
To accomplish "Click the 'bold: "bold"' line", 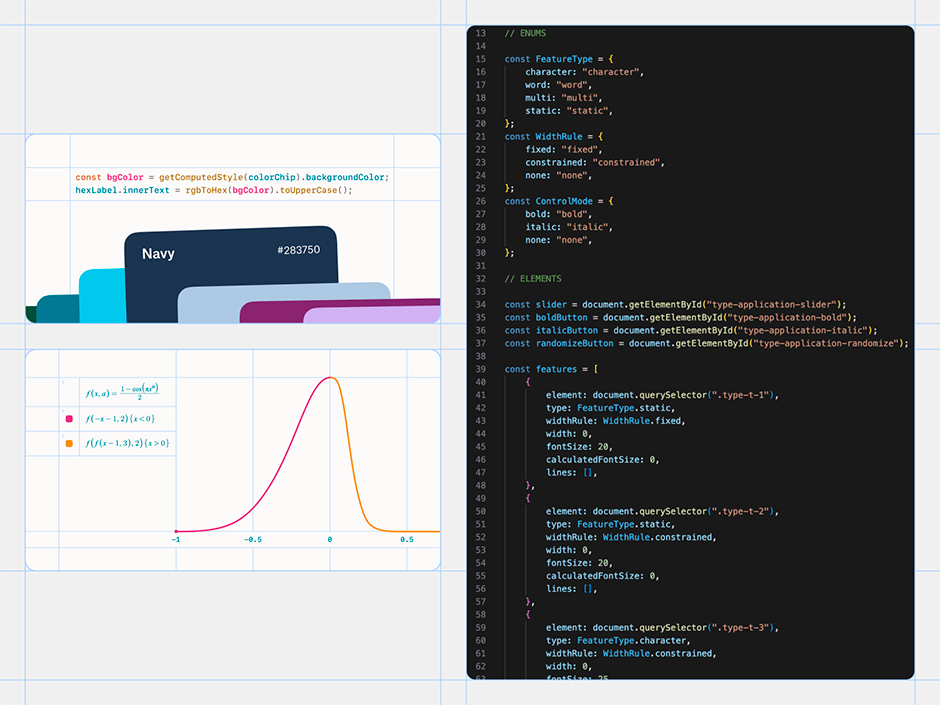I will pos(559,214).
